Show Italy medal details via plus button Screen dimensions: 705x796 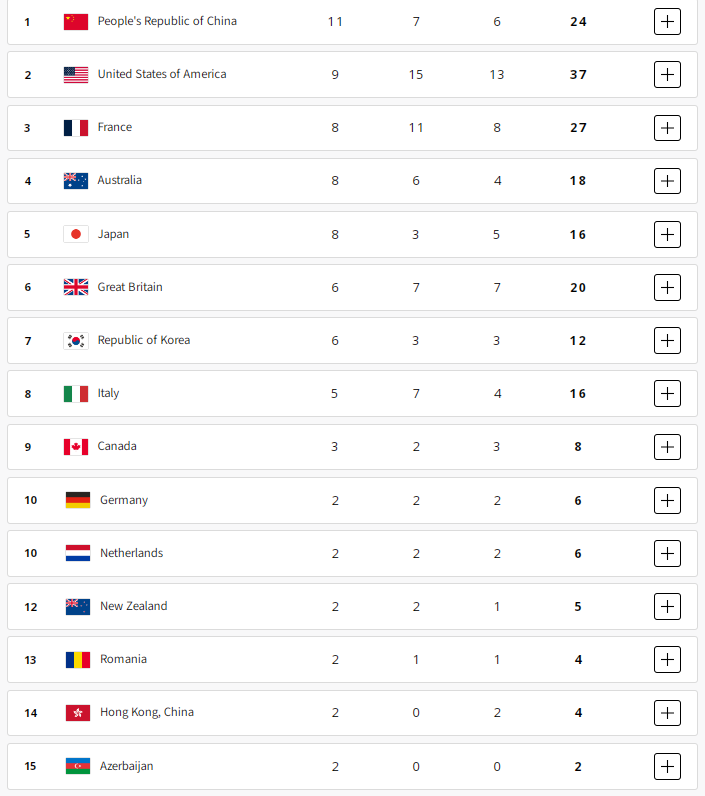pyautogui.click(x=667, y=393)
